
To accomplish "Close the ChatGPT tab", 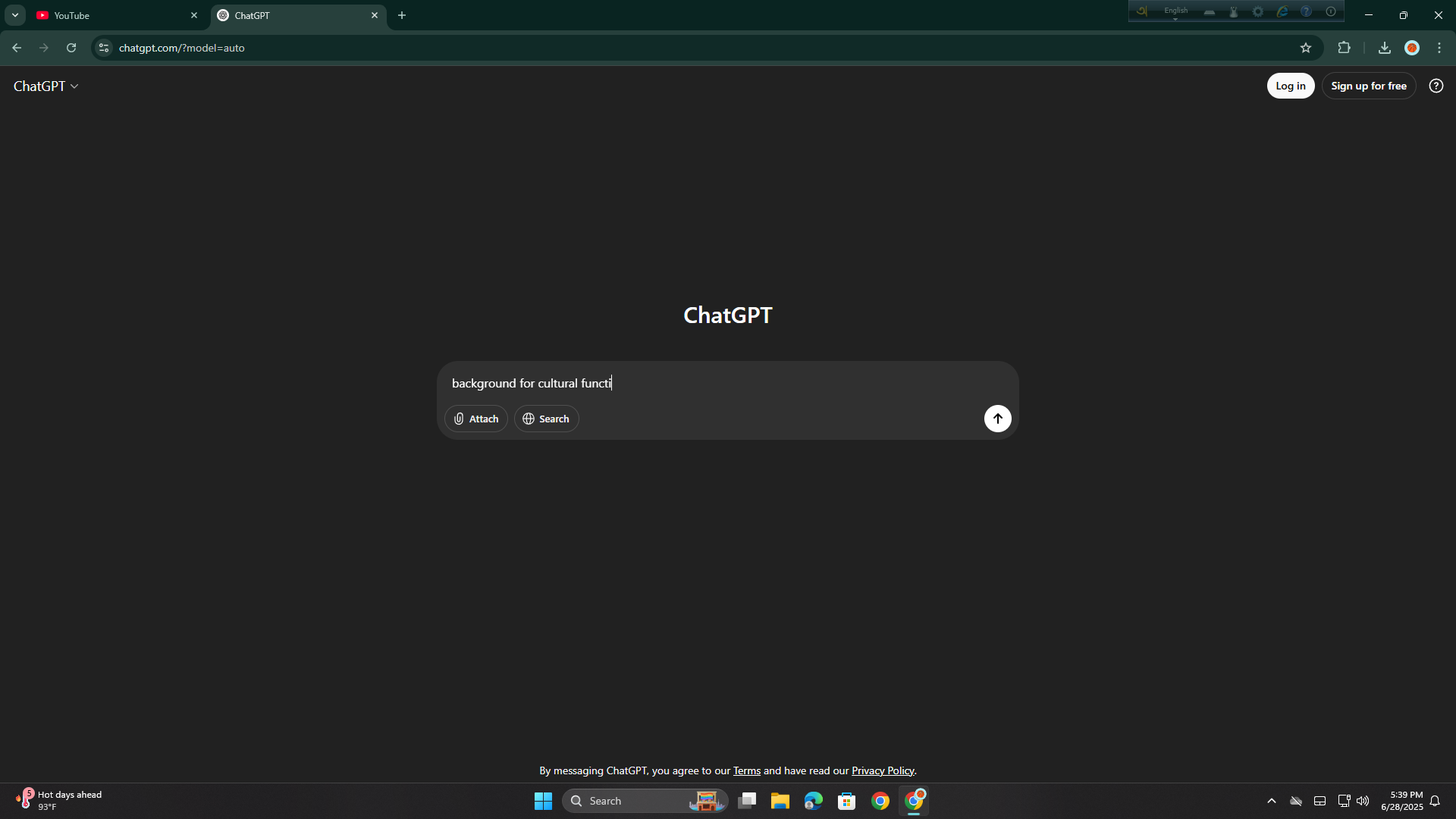I will coord(375,15).
